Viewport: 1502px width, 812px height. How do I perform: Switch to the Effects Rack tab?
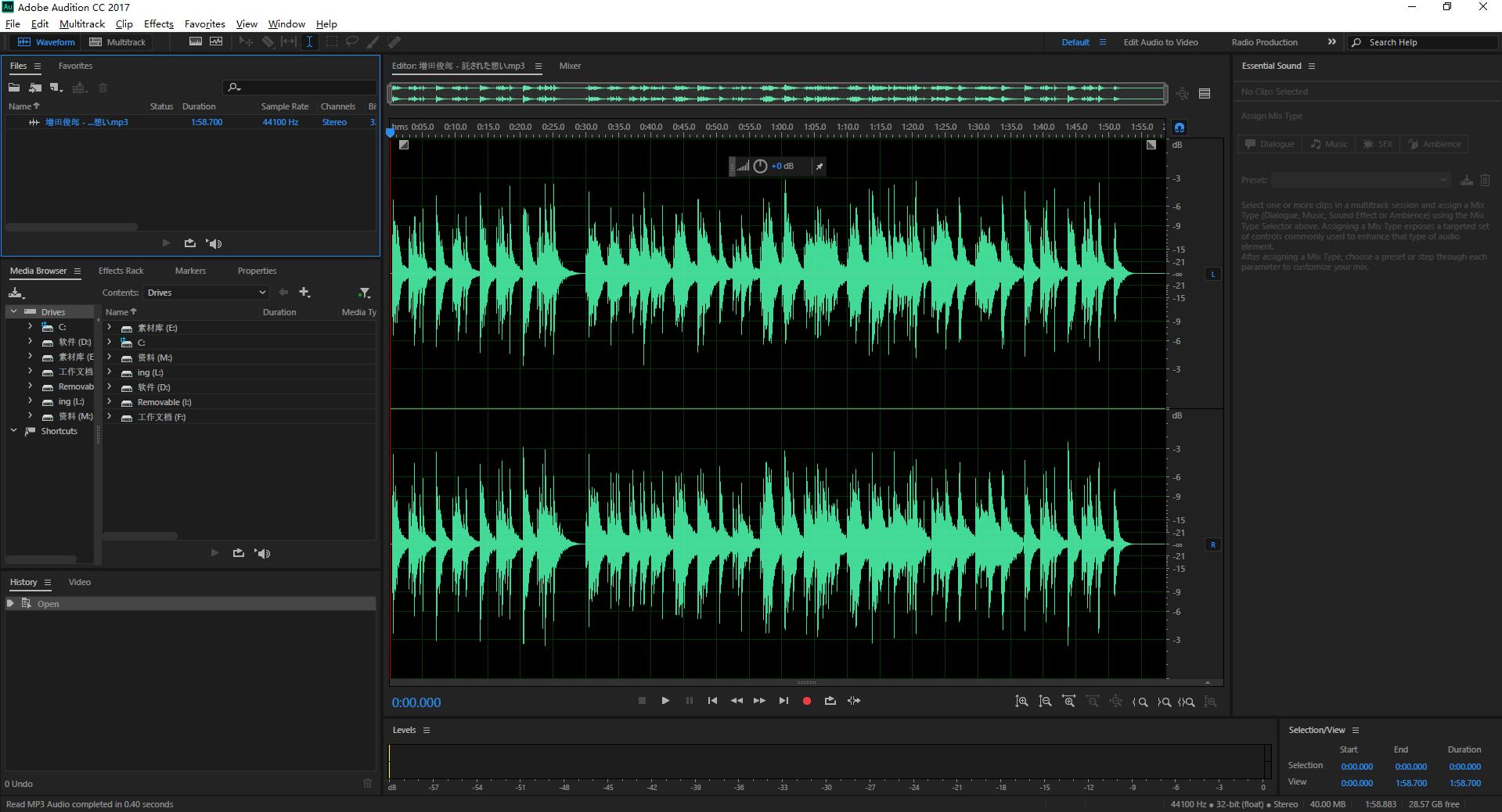click(121, 271)
